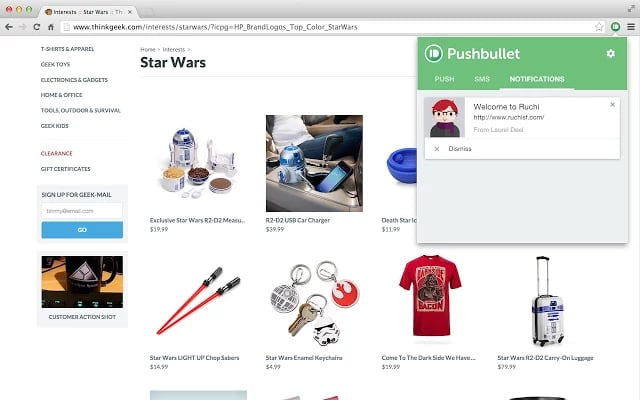
Task: Open Light Up Chop Sabers image
Action: pos(198,301)
